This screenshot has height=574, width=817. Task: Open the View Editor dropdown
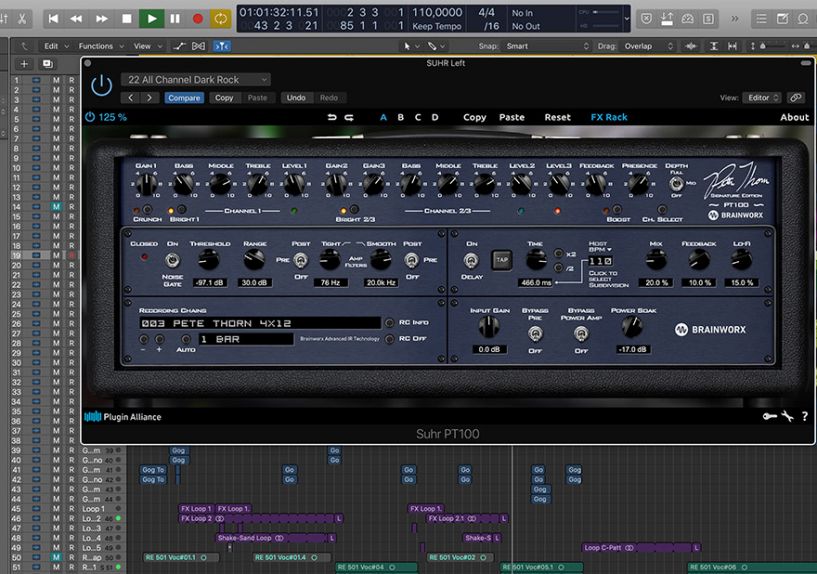point(762,98)
